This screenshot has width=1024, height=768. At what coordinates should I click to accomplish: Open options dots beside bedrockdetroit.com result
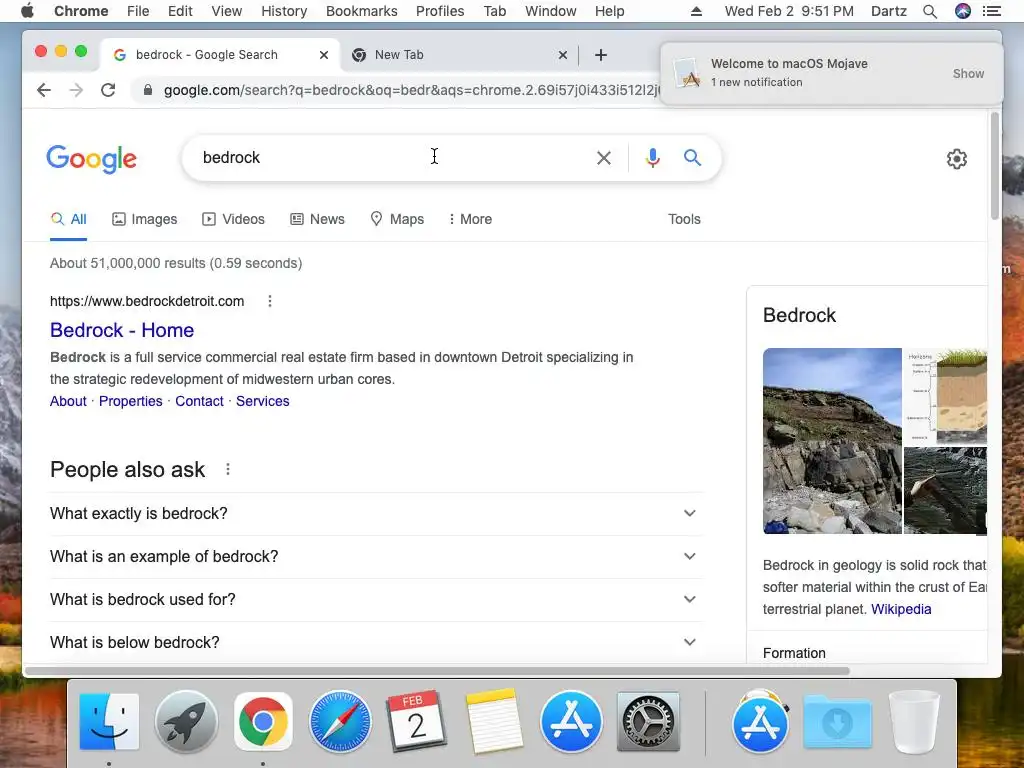270,301
